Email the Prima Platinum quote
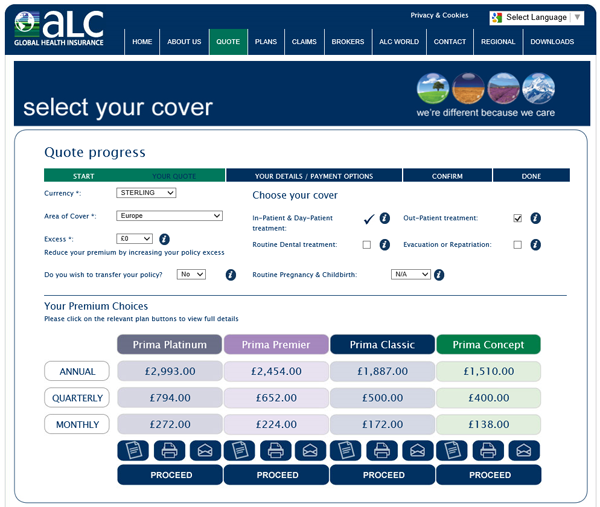Screen dimensions: 600x507 (x=205, y=450)
